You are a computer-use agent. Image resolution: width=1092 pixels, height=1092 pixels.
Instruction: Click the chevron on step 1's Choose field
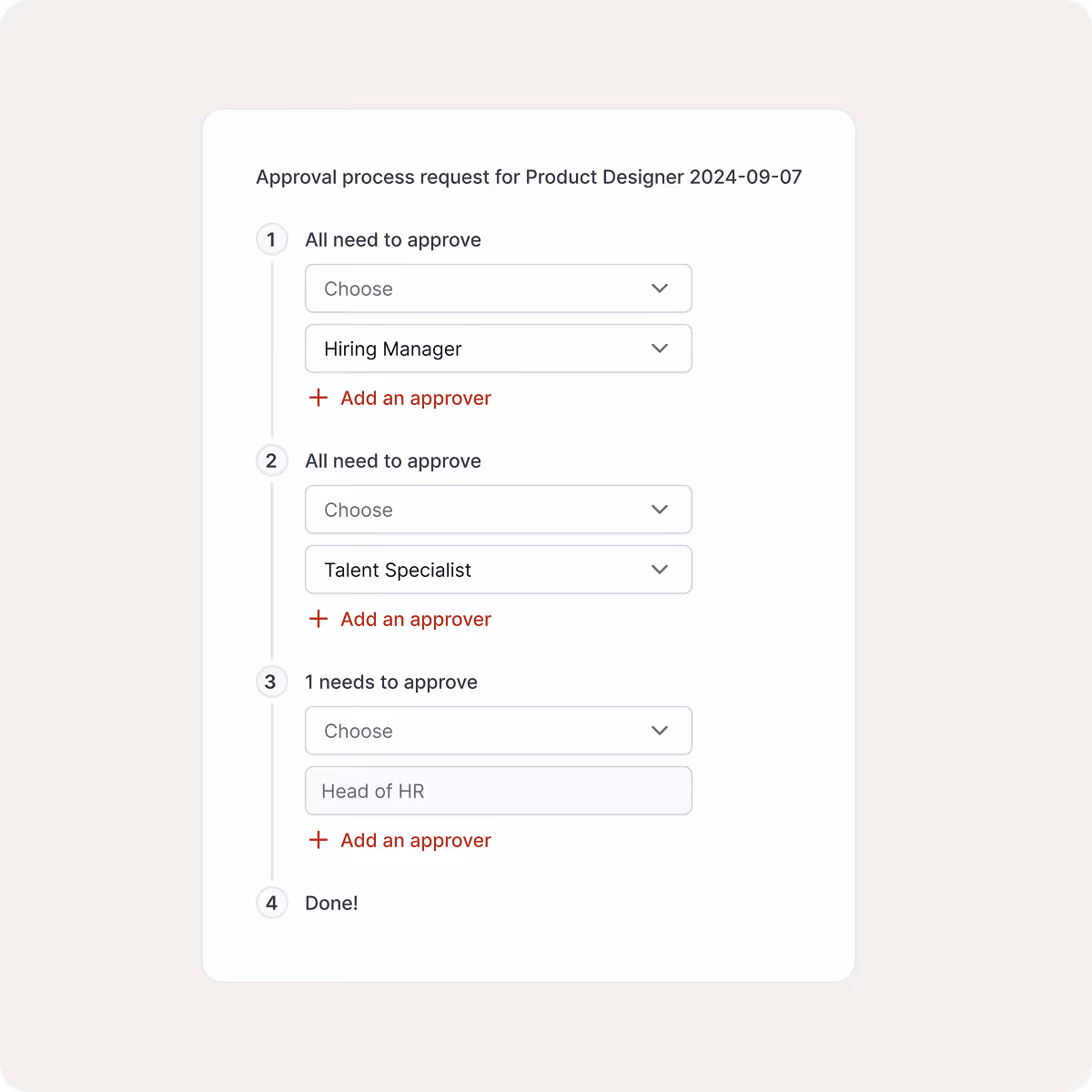point(660,288)
